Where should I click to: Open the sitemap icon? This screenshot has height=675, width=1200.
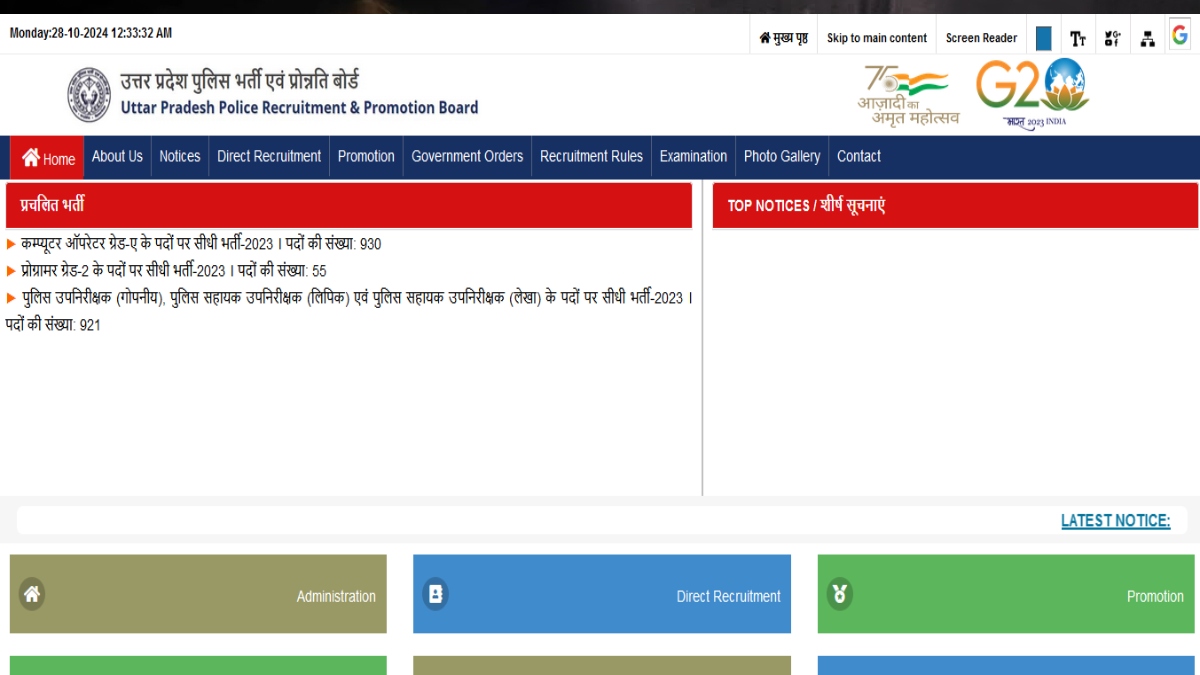pyautogui.click(x=1147, y=38)
